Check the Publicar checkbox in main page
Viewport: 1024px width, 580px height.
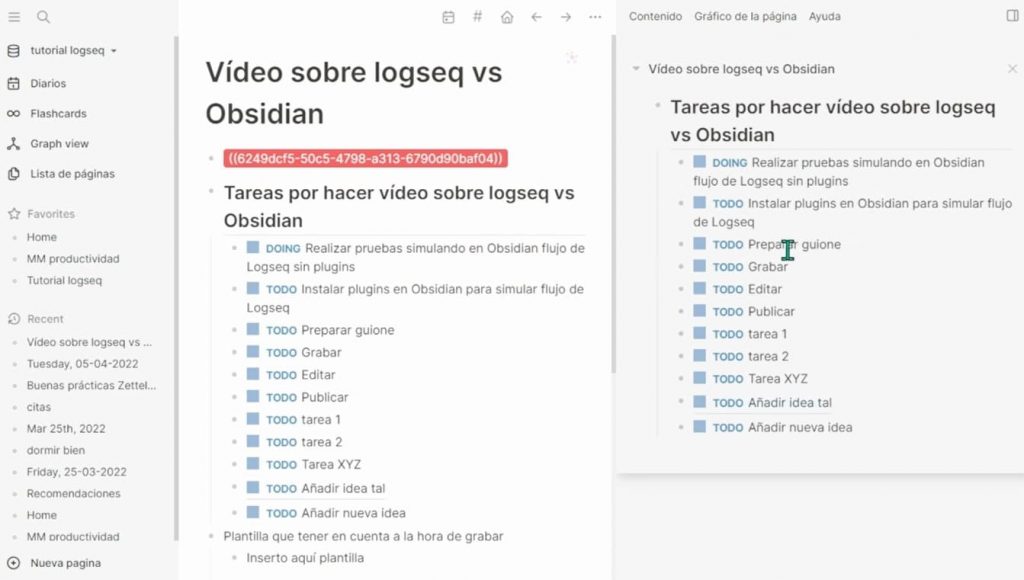[253, 396]
